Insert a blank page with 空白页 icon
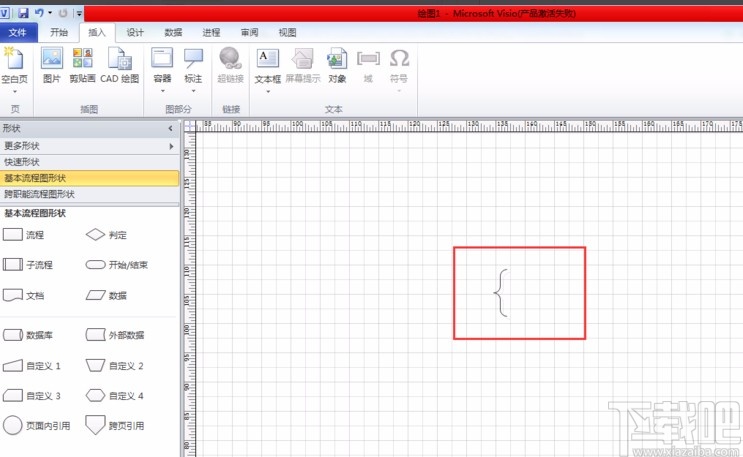The height and width of the screenshot is (457, 743). tap(14, 58)
